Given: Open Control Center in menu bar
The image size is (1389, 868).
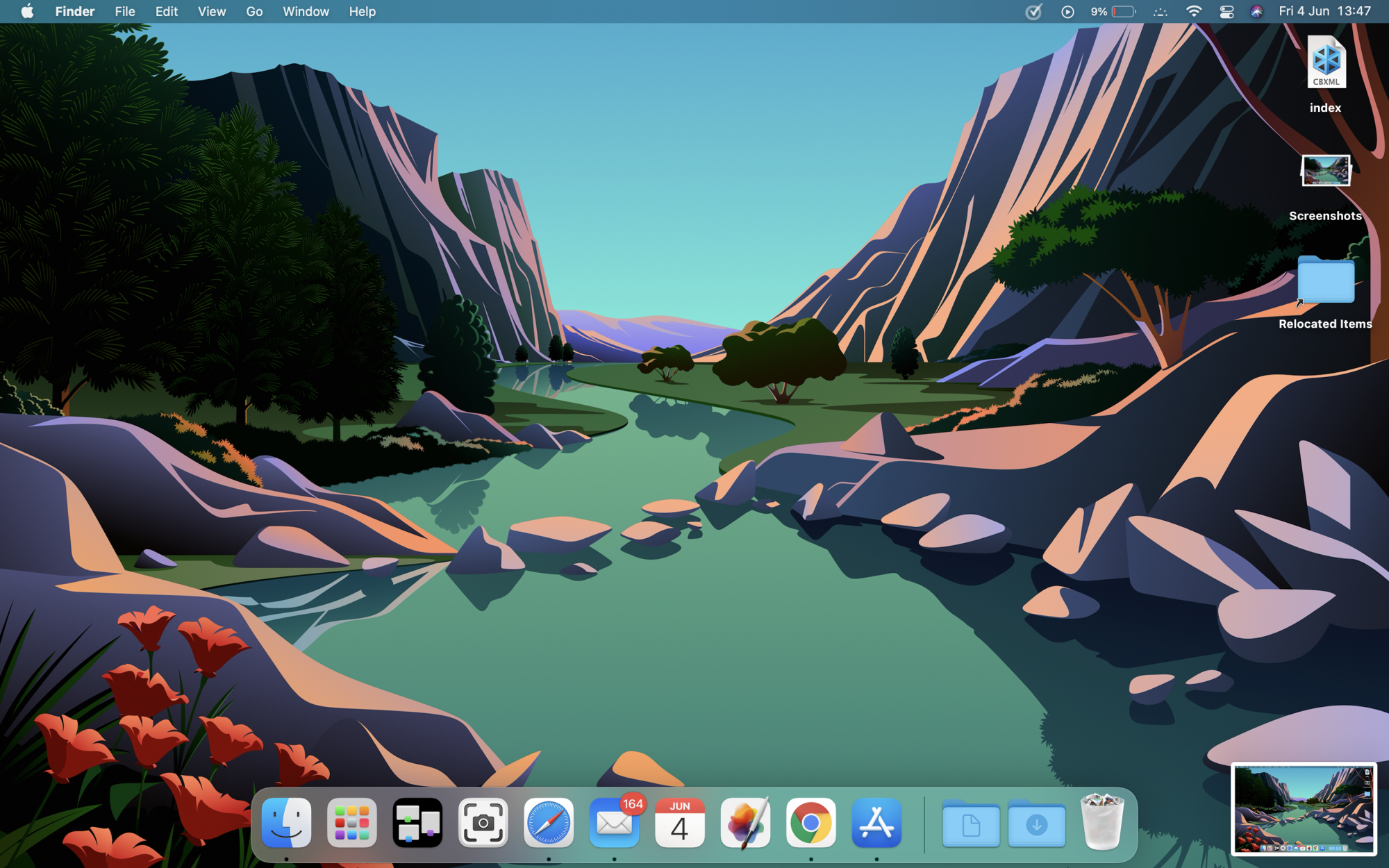Looking at the screenshot, I should (x=1226, y=12).
